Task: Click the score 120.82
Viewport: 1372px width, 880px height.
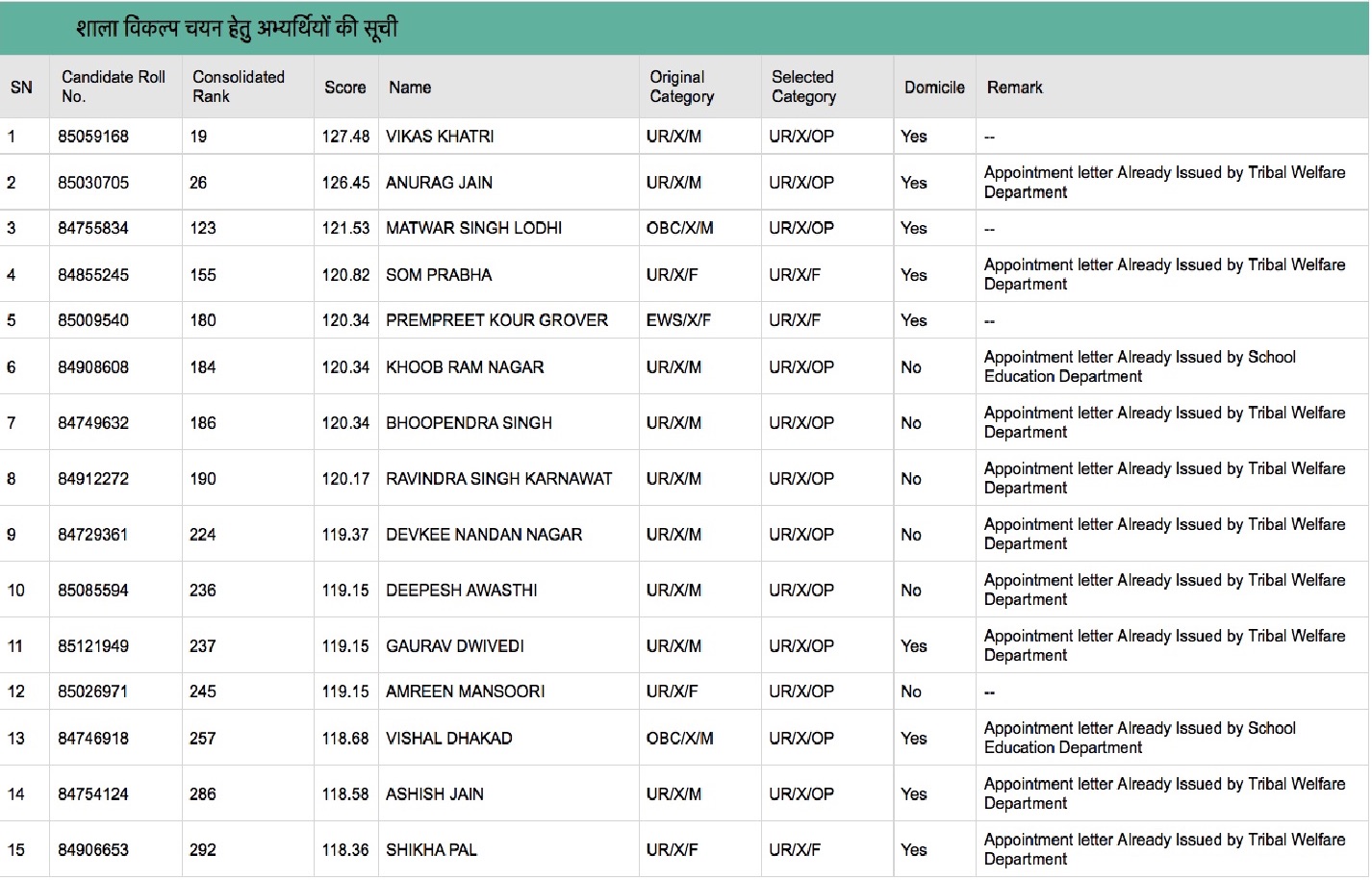Action: pyautogui.click(x=345, y=275)
